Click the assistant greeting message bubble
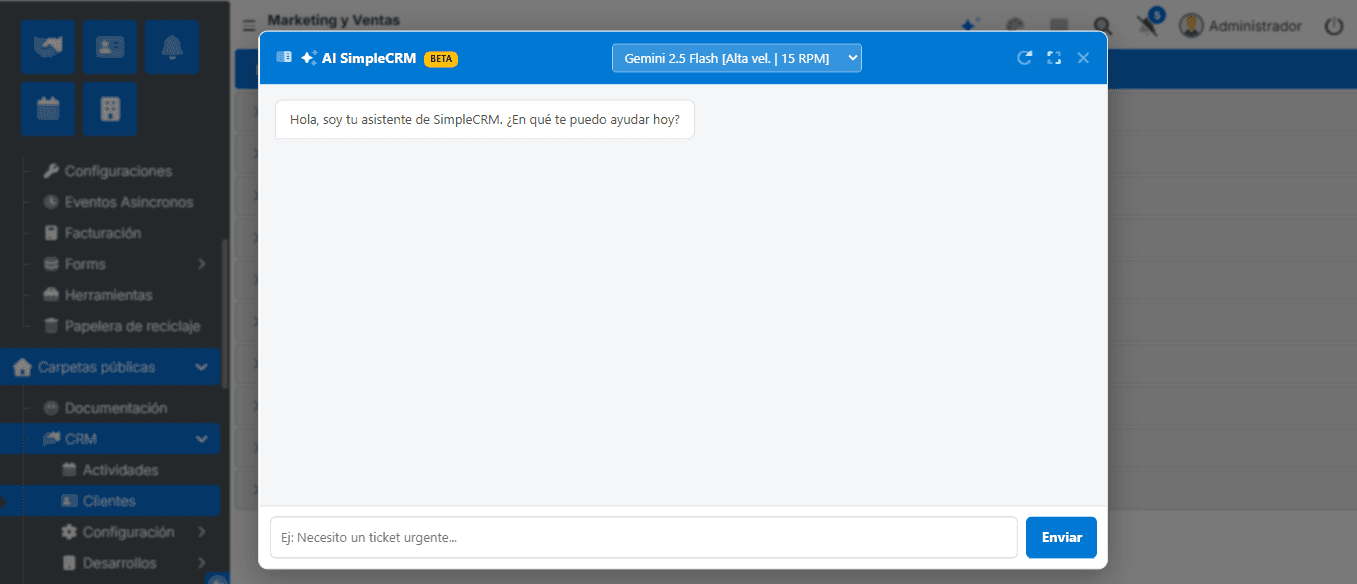The width and height of the screenshot is (1357, 584). [485, 119]
